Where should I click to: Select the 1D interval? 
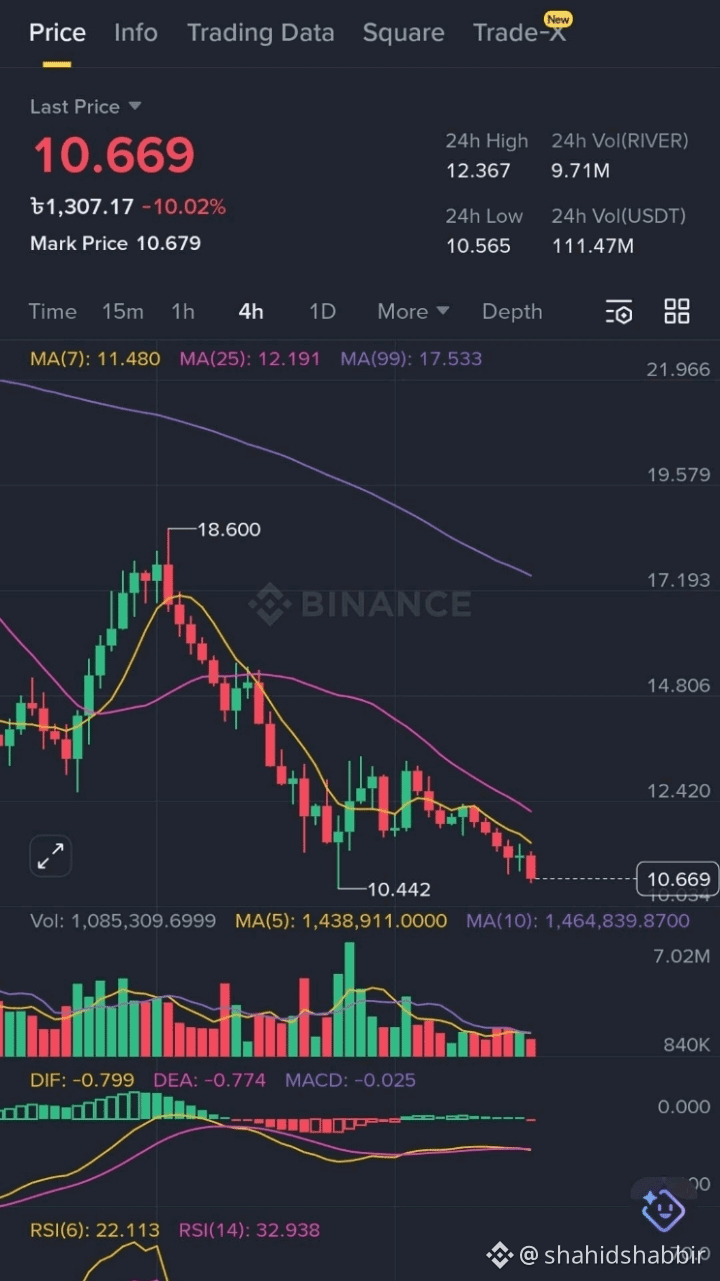pos(322,312)
